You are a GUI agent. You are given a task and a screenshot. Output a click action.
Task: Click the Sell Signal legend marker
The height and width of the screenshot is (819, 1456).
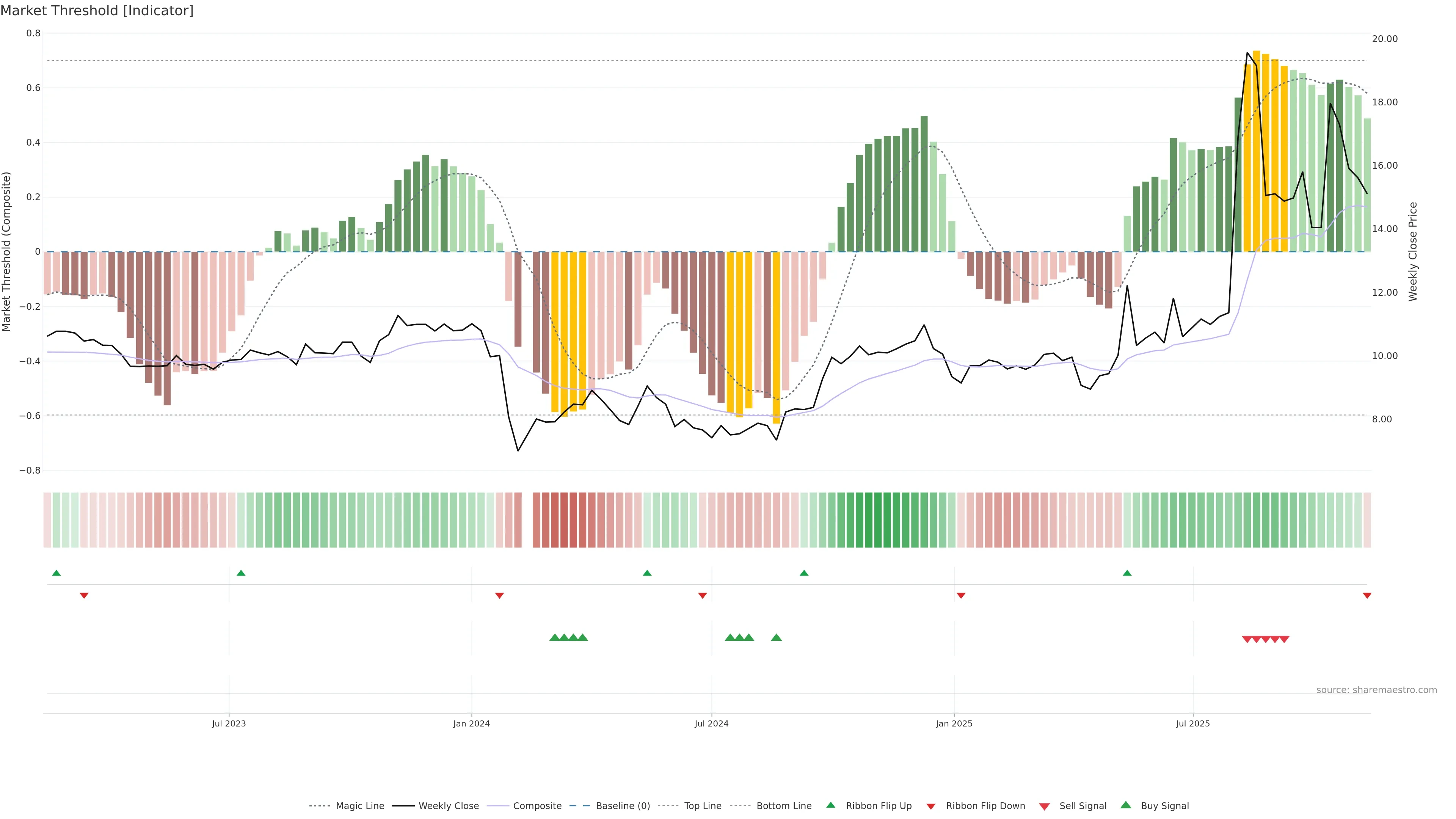coord(1044,806)
